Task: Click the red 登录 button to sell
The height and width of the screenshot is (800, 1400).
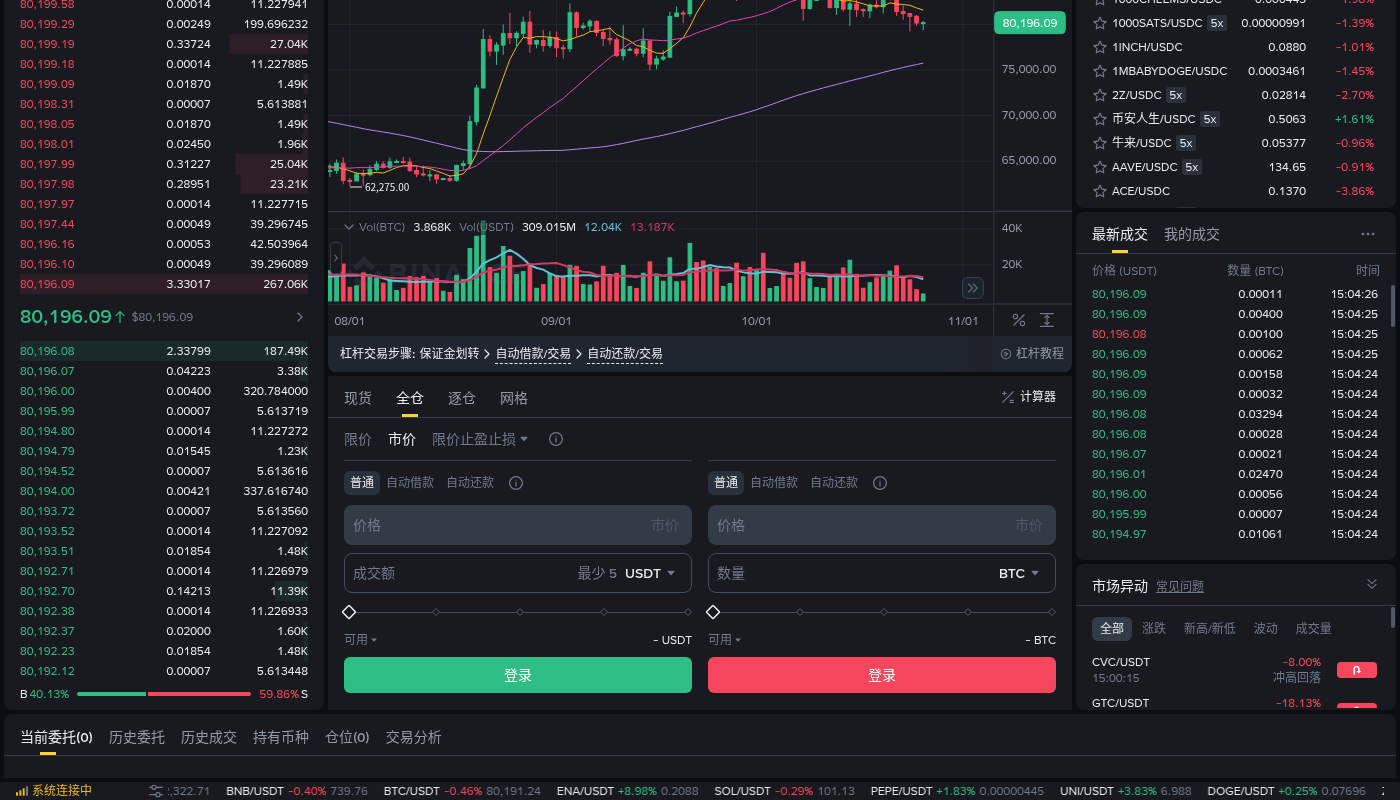Action: [882, 675]
